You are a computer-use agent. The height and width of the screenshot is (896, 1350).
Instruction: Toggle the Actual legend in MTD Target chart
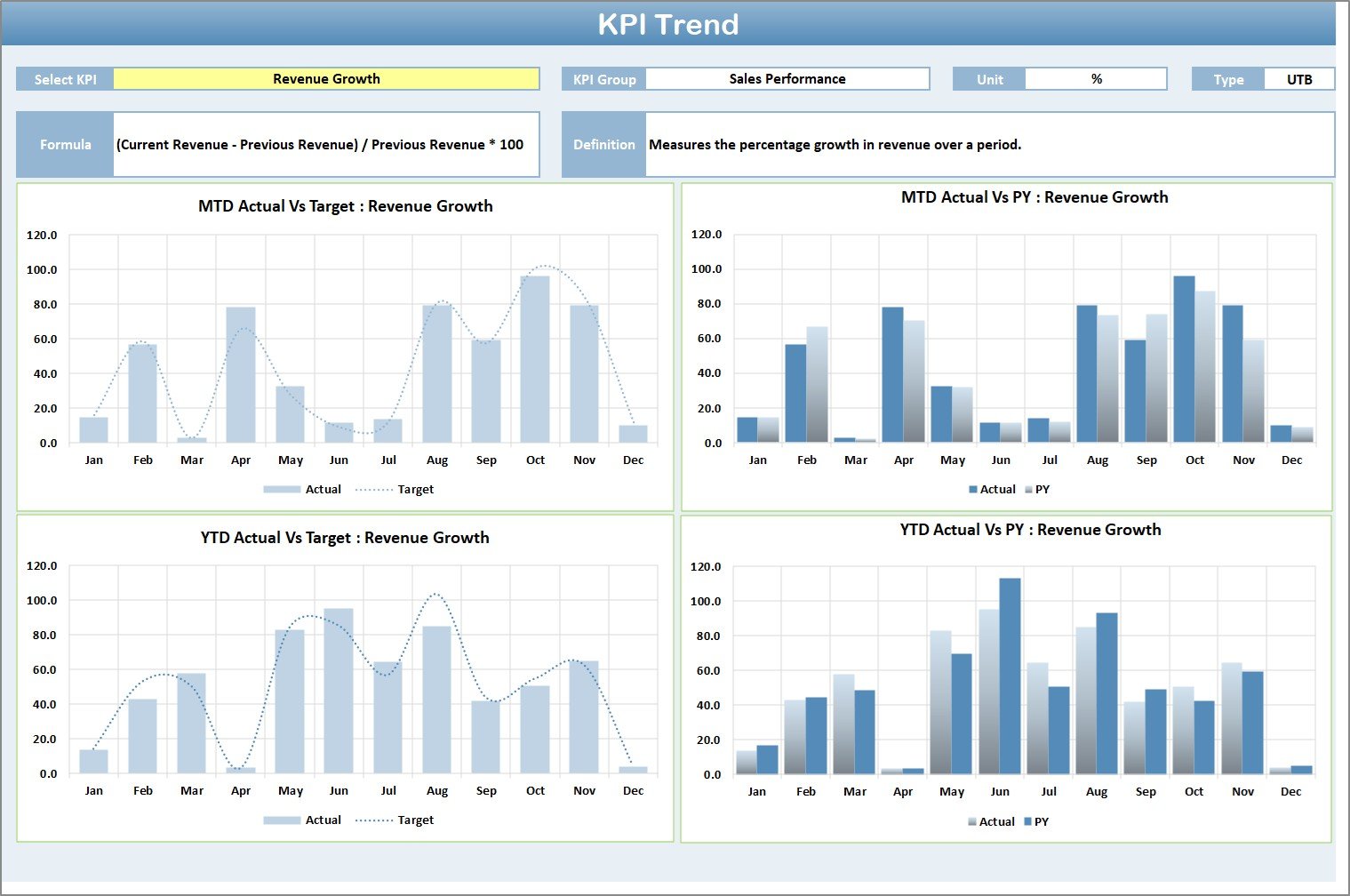pos(324,489)
